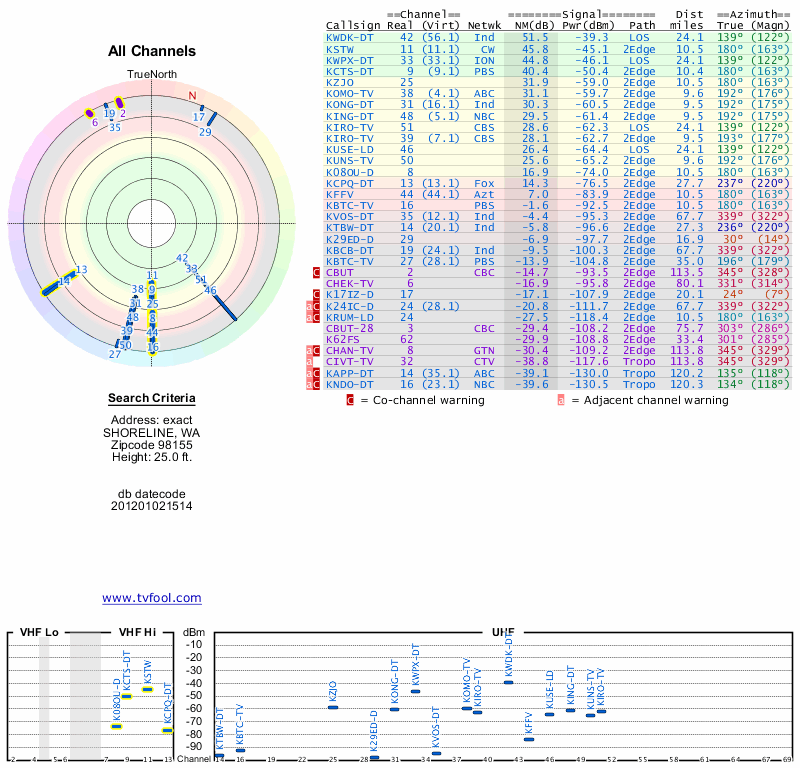Click the co-channel warning icon beside CBUT

tap(316, 272)
